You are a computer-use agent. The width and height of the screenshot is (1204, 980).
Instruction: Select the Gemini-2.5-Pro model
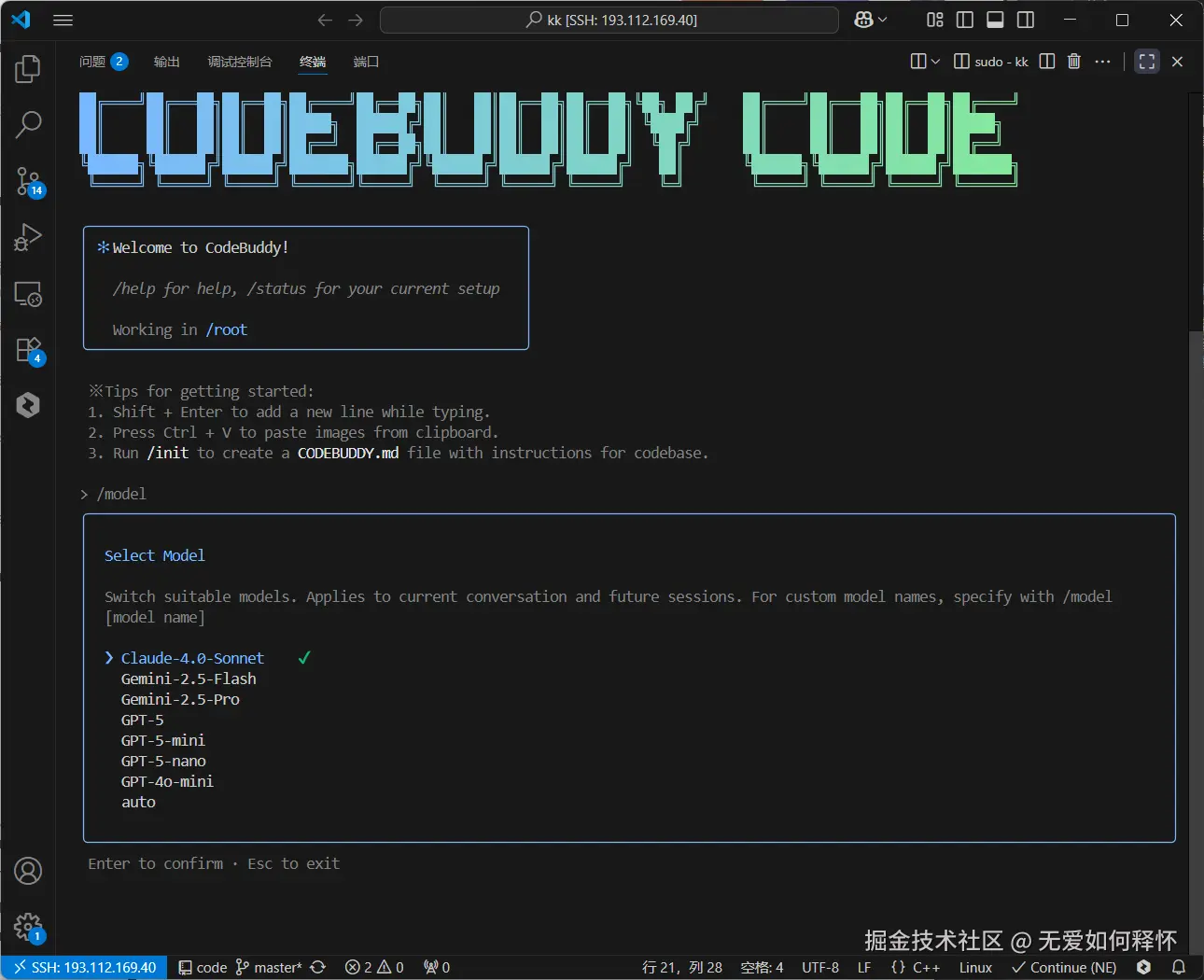pyautogui.click(x=180, y=699)
